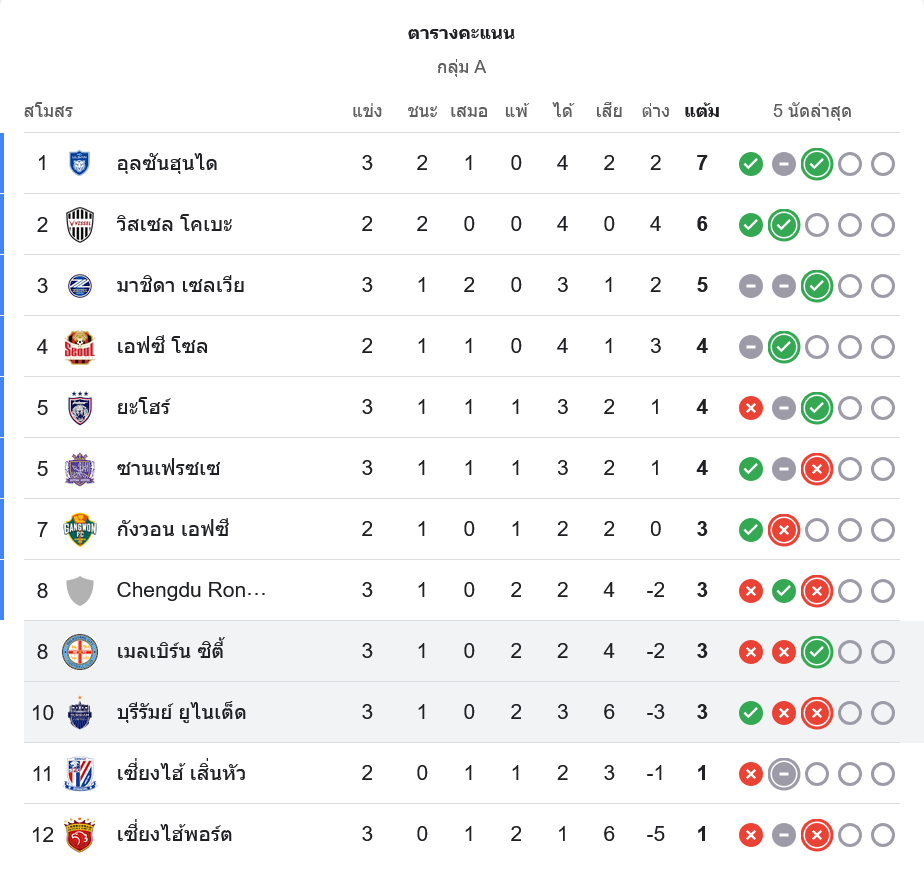Click อุลซันฮุนได's latest highlighted win result
The width and height of the screenshot is (924, 882).
(x=817, y=164)
